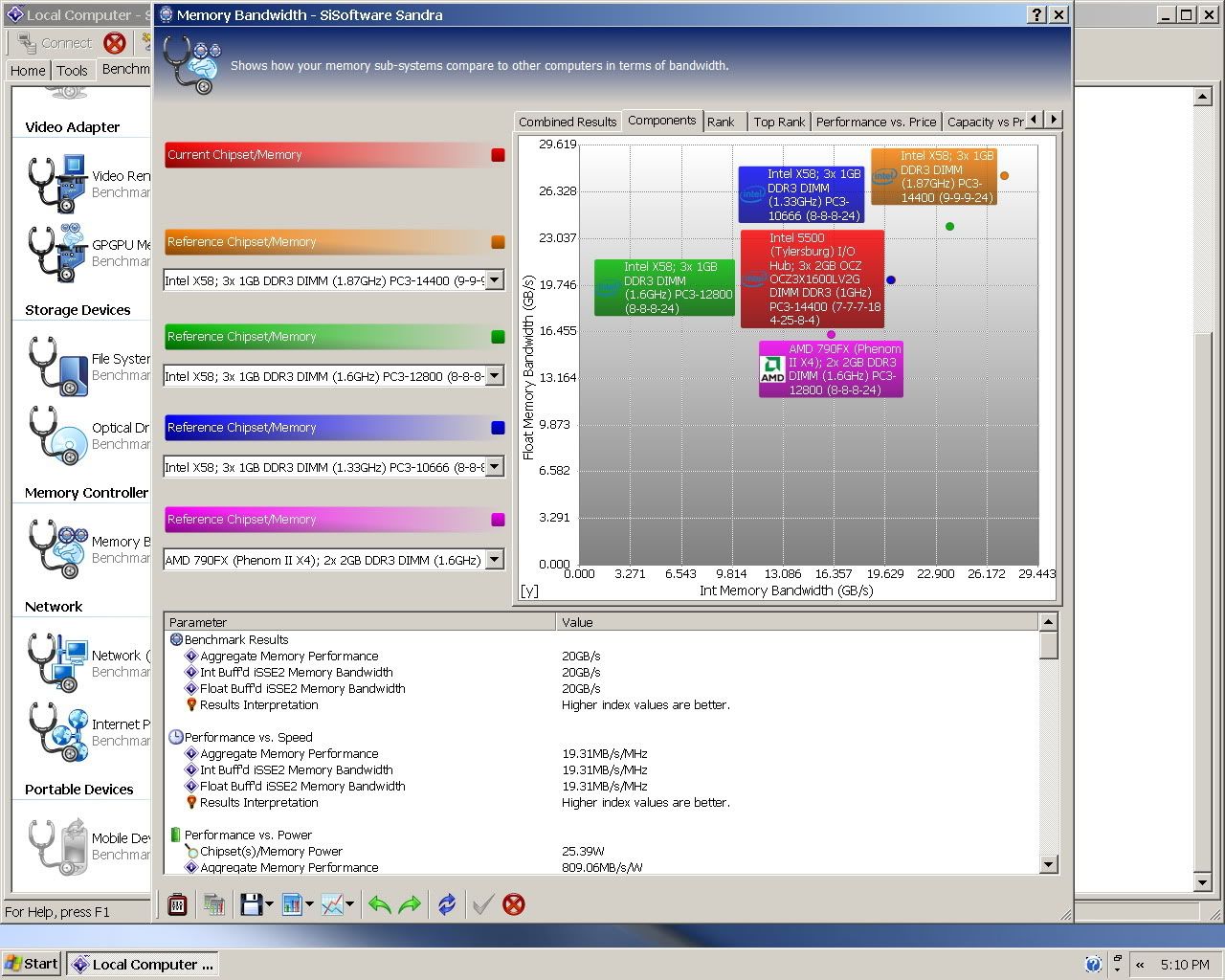Image resolution: width=1225 pixels, height=980 pixels.
Task: Open the Home tab in main window
Action: [x=28, y=70]
